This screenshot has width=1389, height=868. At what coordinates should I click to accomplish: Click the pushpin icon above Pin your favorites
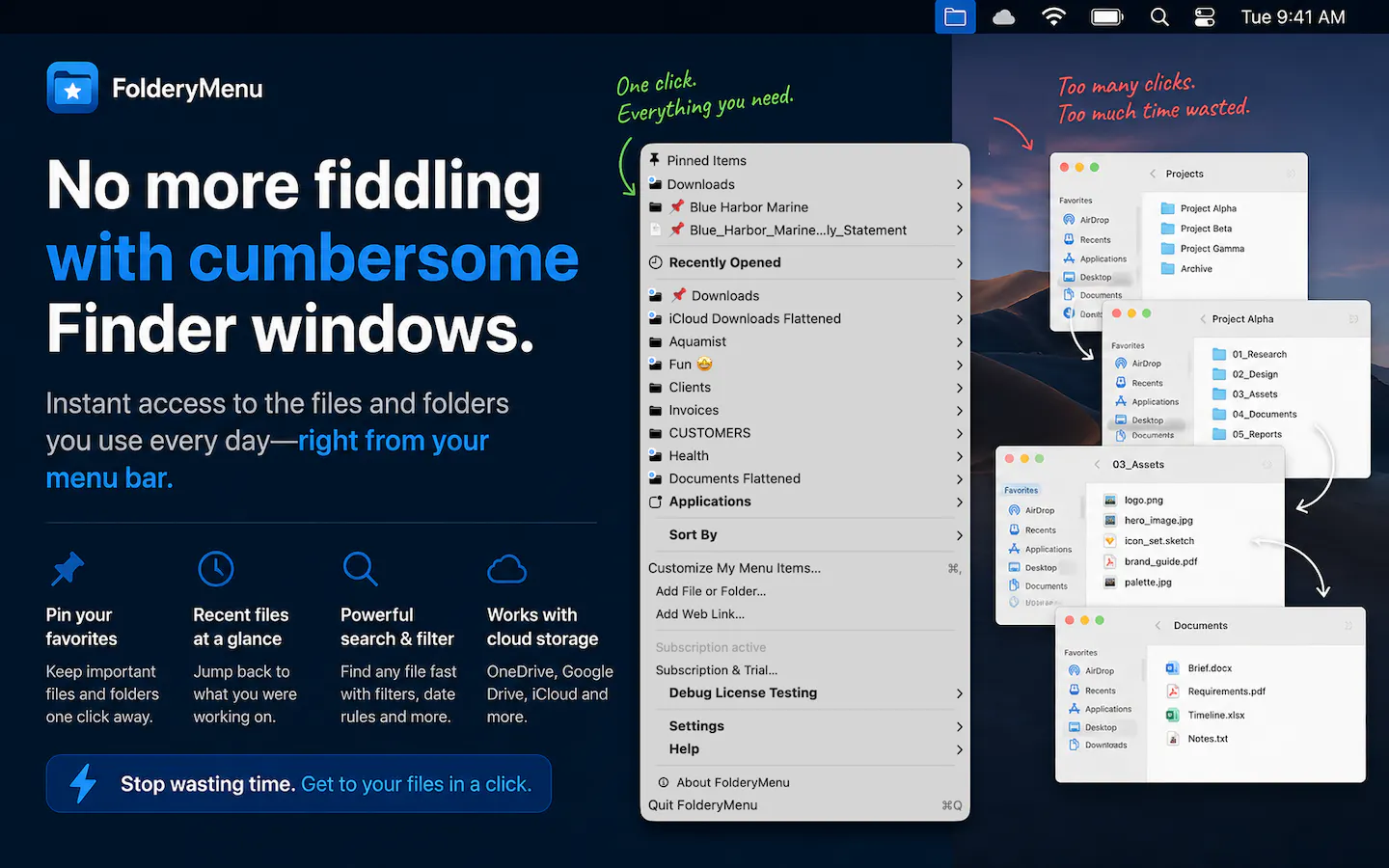tap(68, 569)
